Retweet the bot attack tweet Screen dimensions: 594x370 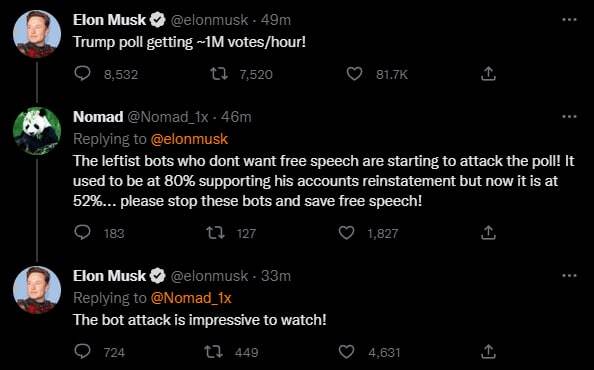click(214, 352)
